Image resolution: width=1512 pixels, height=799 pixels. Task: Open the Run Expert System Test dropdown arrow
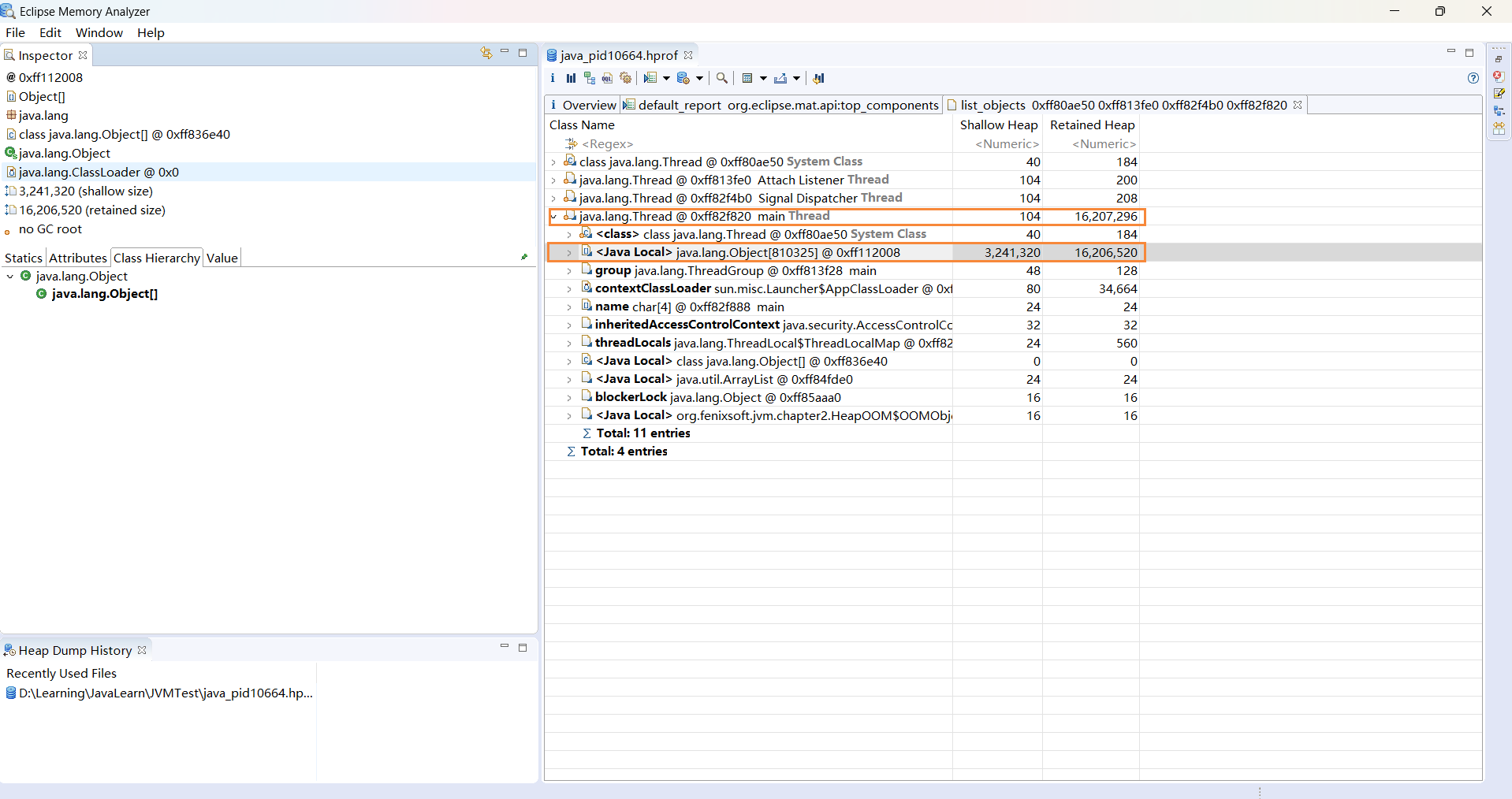point(666,78)
